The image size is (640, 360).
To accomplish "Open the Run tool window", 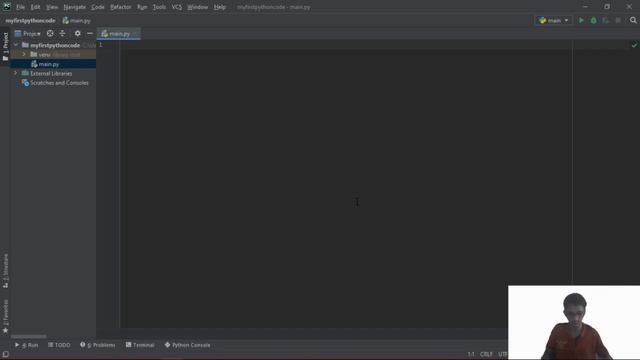I will click(x=27, y=345).
